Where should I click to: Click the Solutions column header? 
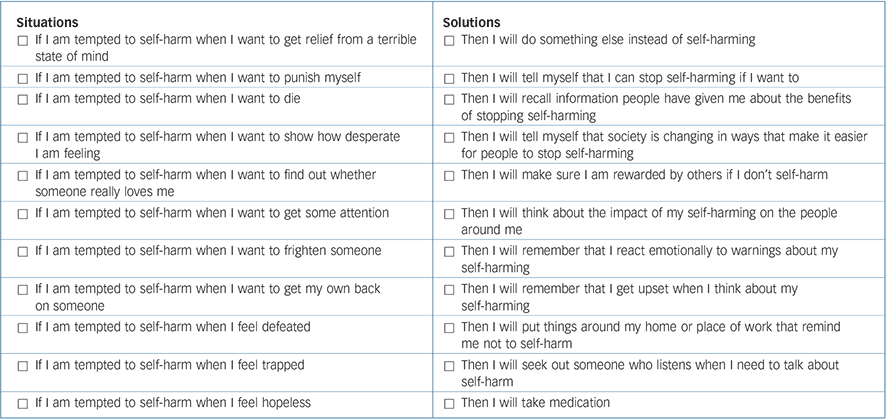[472, 22]
